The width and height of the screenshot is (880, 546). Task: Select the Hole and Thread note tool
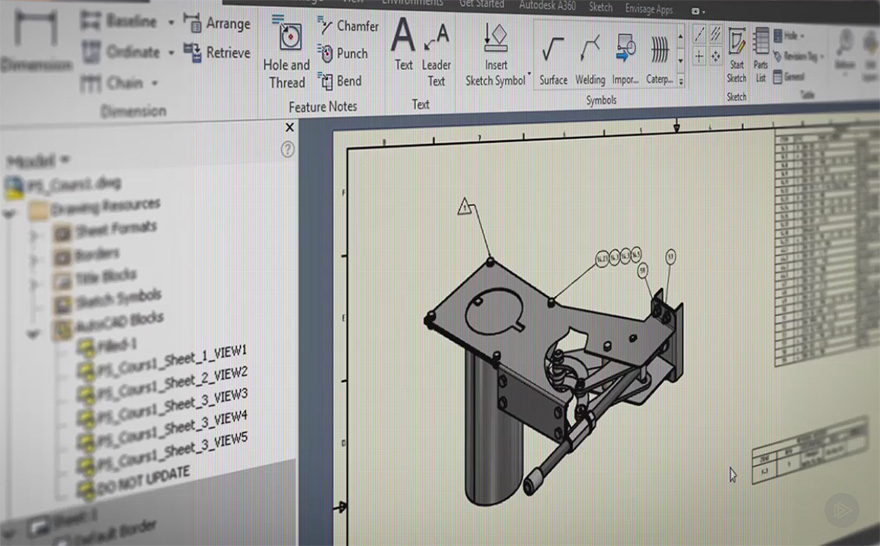[286, 53]
